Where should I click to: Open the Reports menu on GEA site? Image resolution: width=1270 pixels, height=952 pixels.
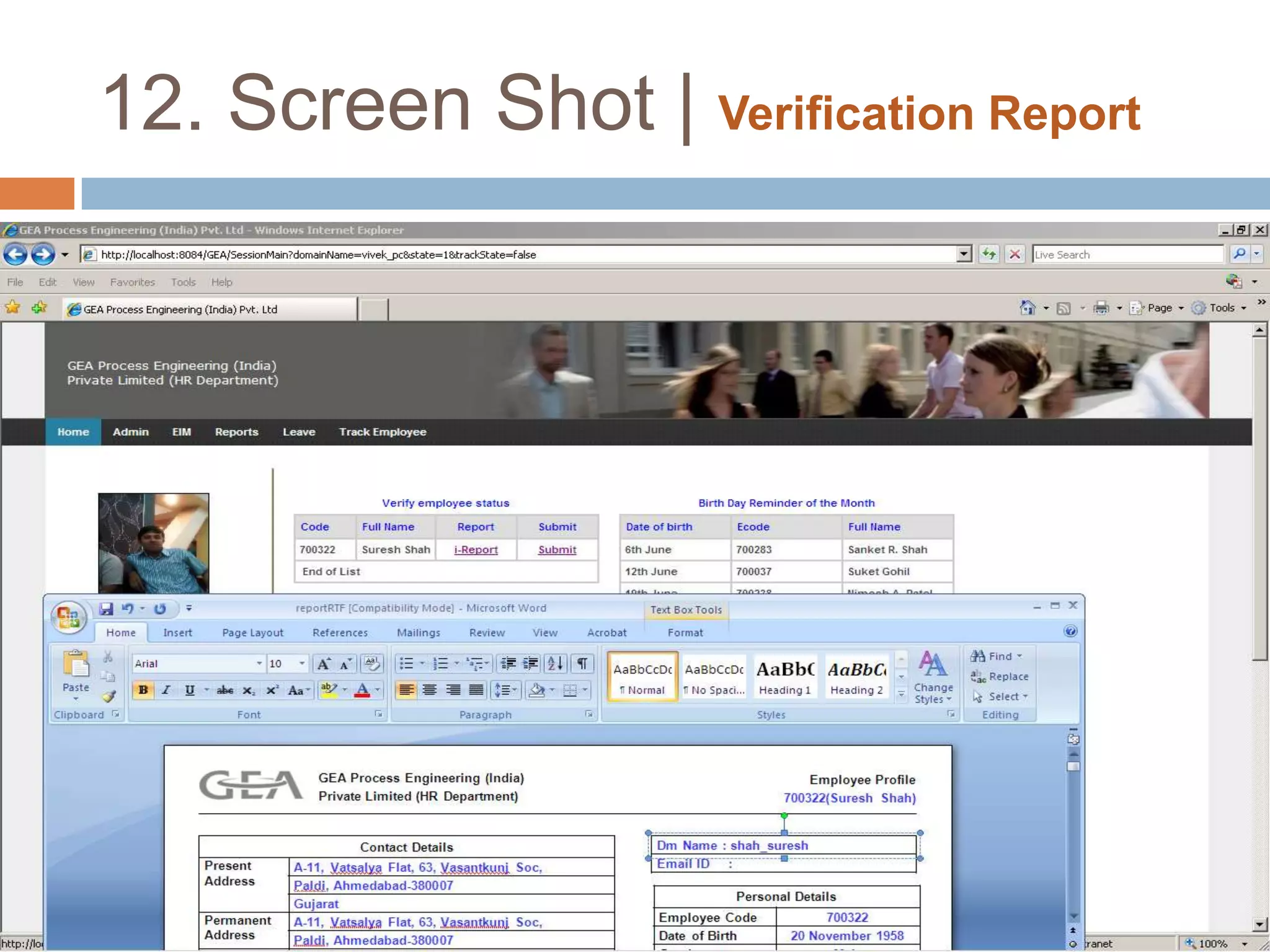click(237, 432)
